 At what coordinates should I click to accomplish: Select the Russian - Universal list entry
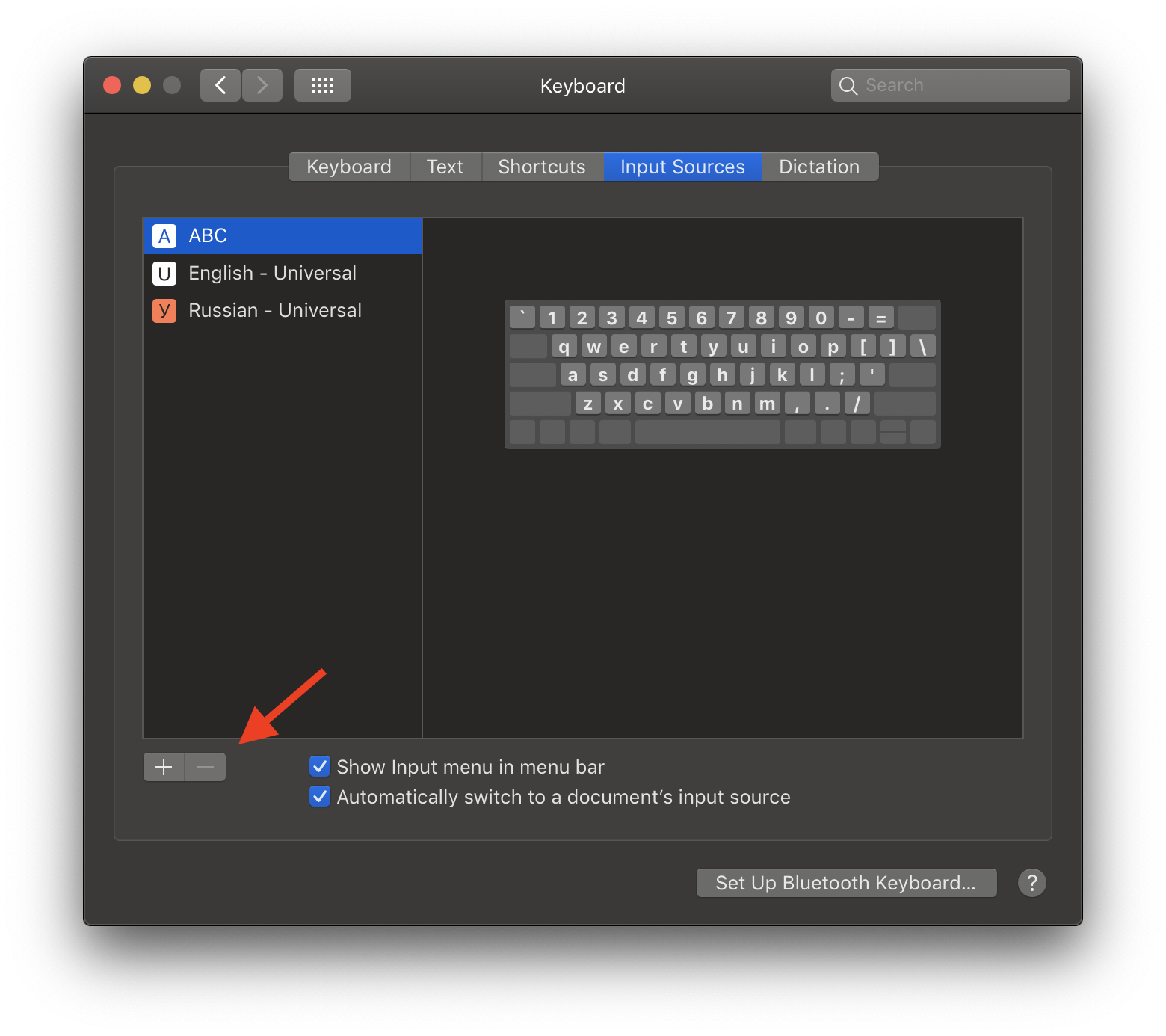(x=274, y=310)
